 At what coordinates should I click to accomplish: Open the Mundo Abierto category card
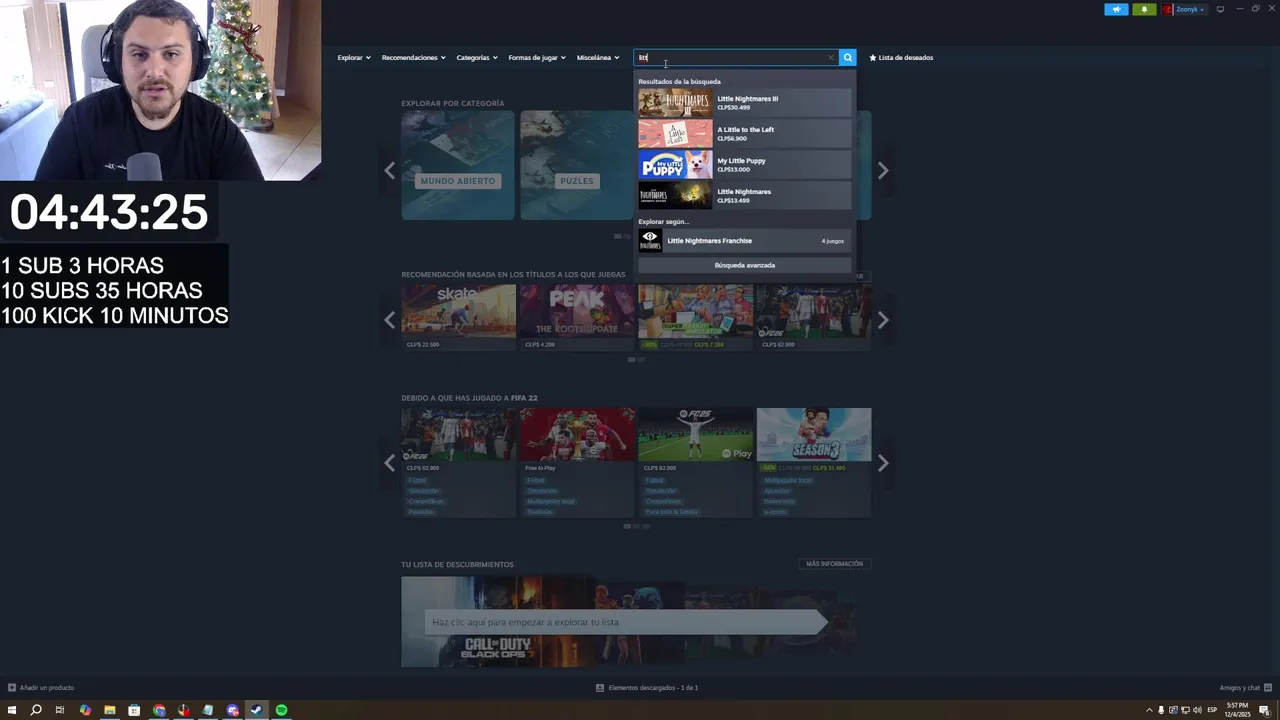click(x=458, y=165)
